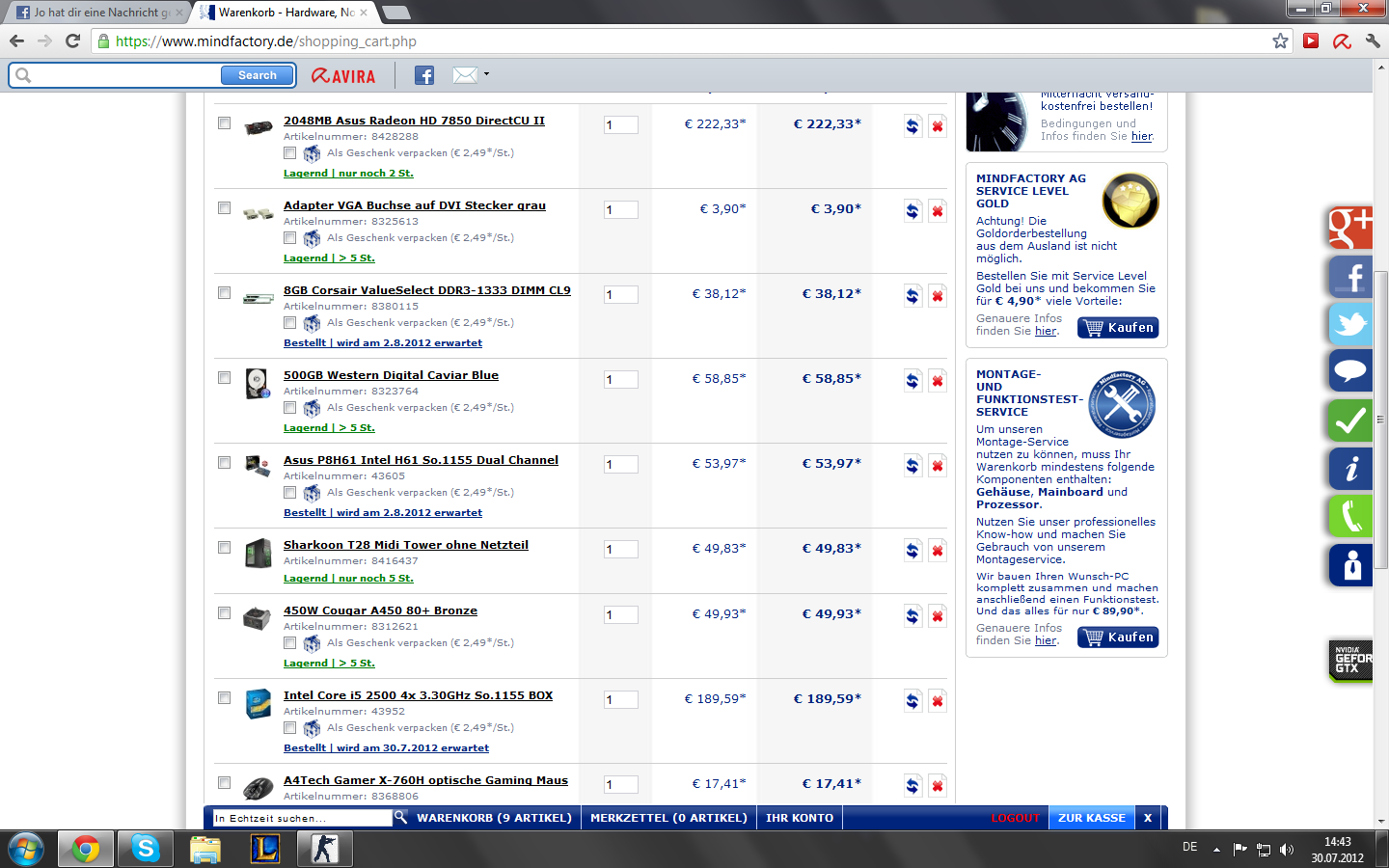This screenshot has height=868, width=1389.
Task: Enable gift wrap for Asus Radeon HD 7850
Action: click(x=289, y=153)
